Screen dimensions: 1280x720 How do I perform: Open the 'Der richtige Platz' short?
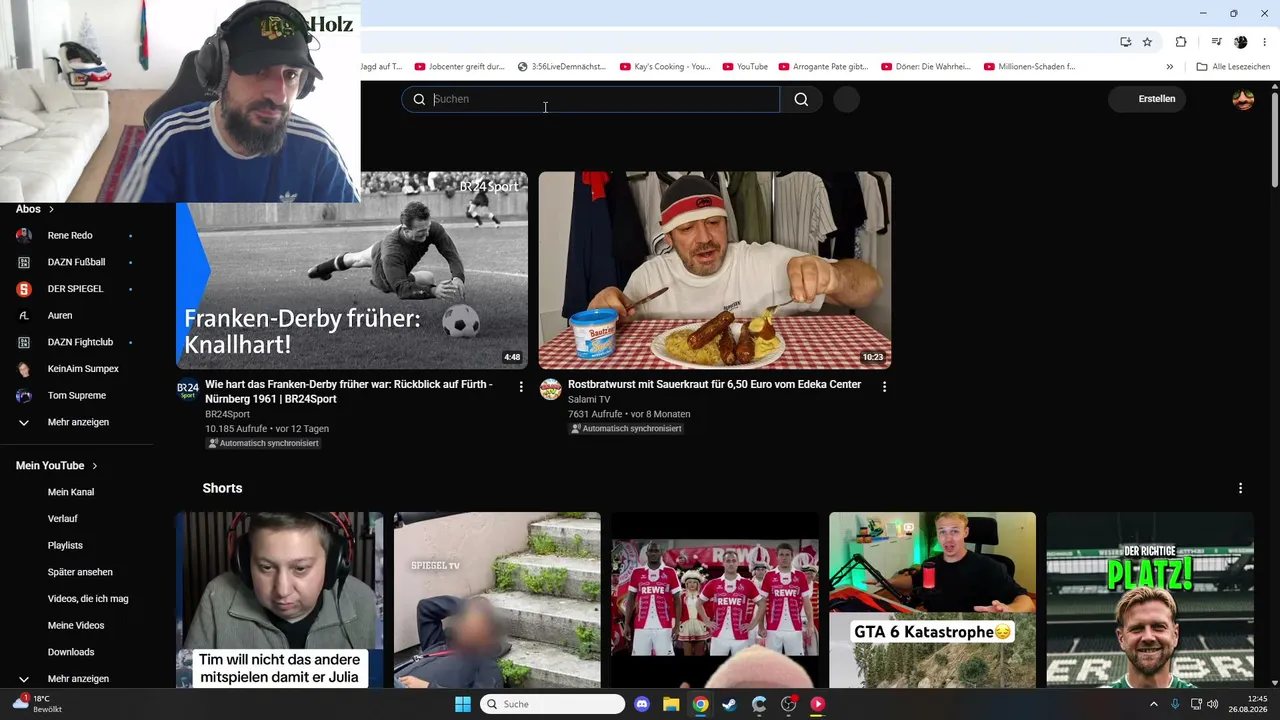[x=1150, y=600]
